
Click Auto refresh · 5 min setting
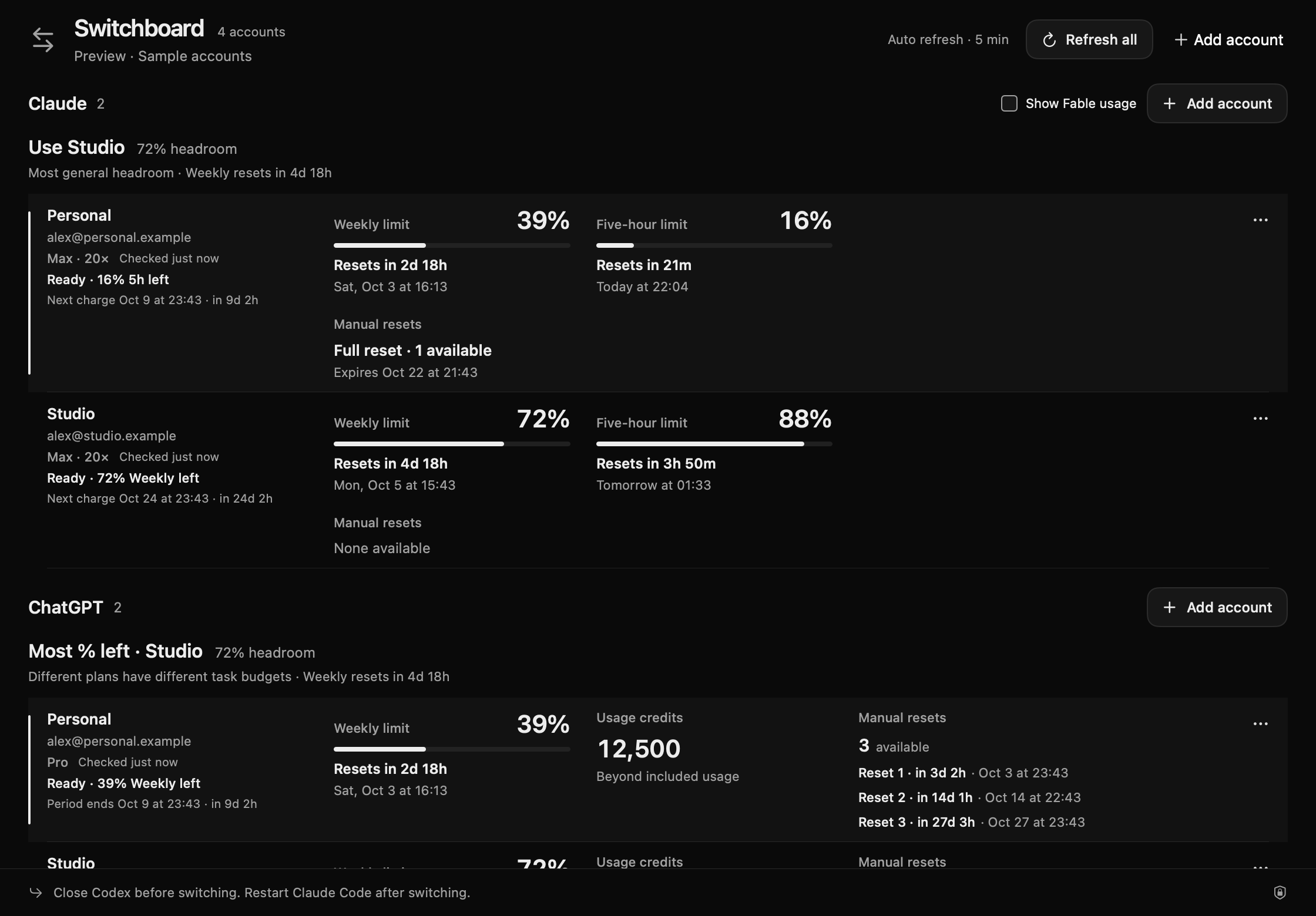click(948, 39)
